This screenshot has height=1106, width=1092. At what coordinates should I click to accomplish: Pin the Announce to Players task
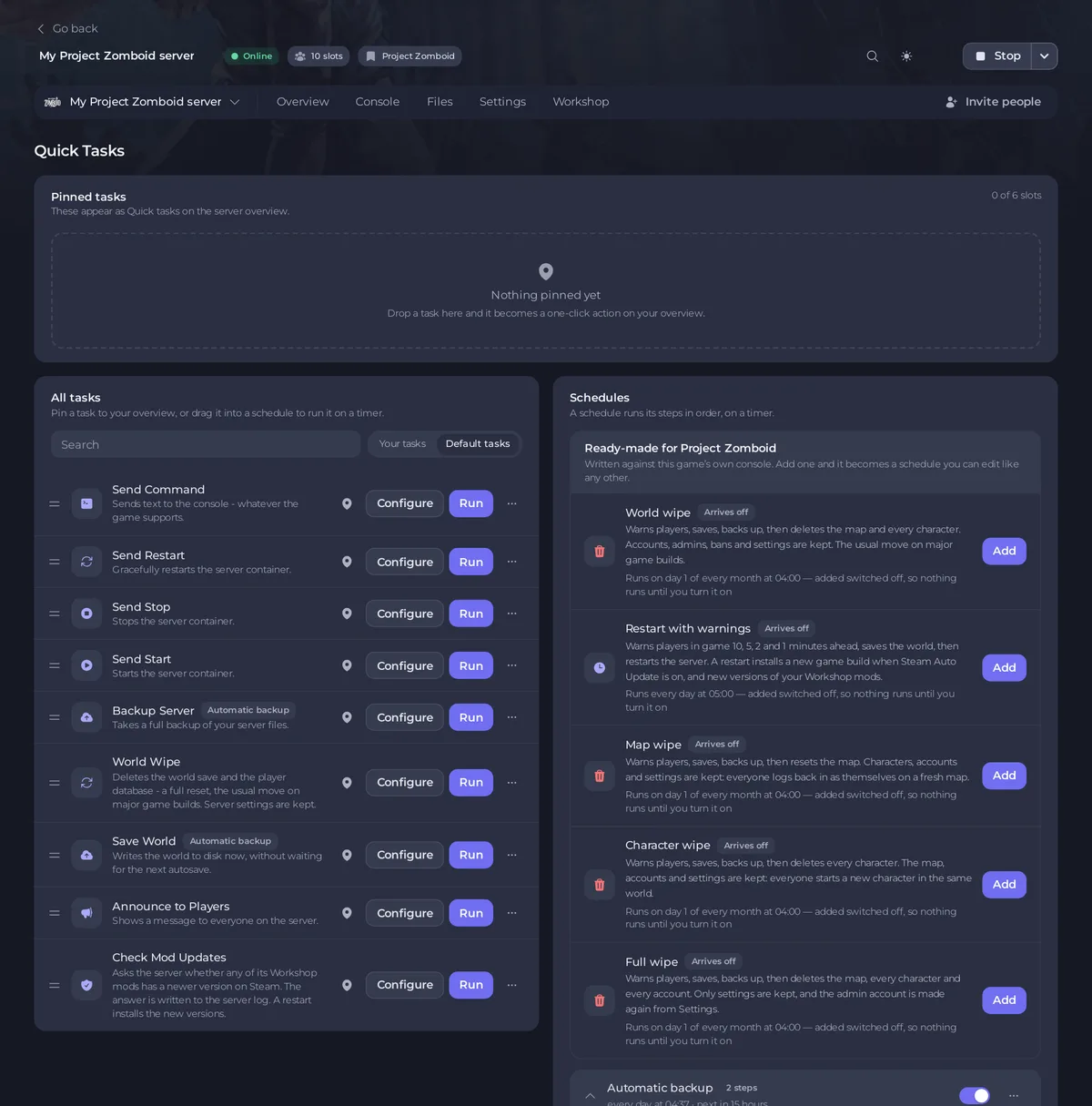pyautogui.click(x=347, y=913)
